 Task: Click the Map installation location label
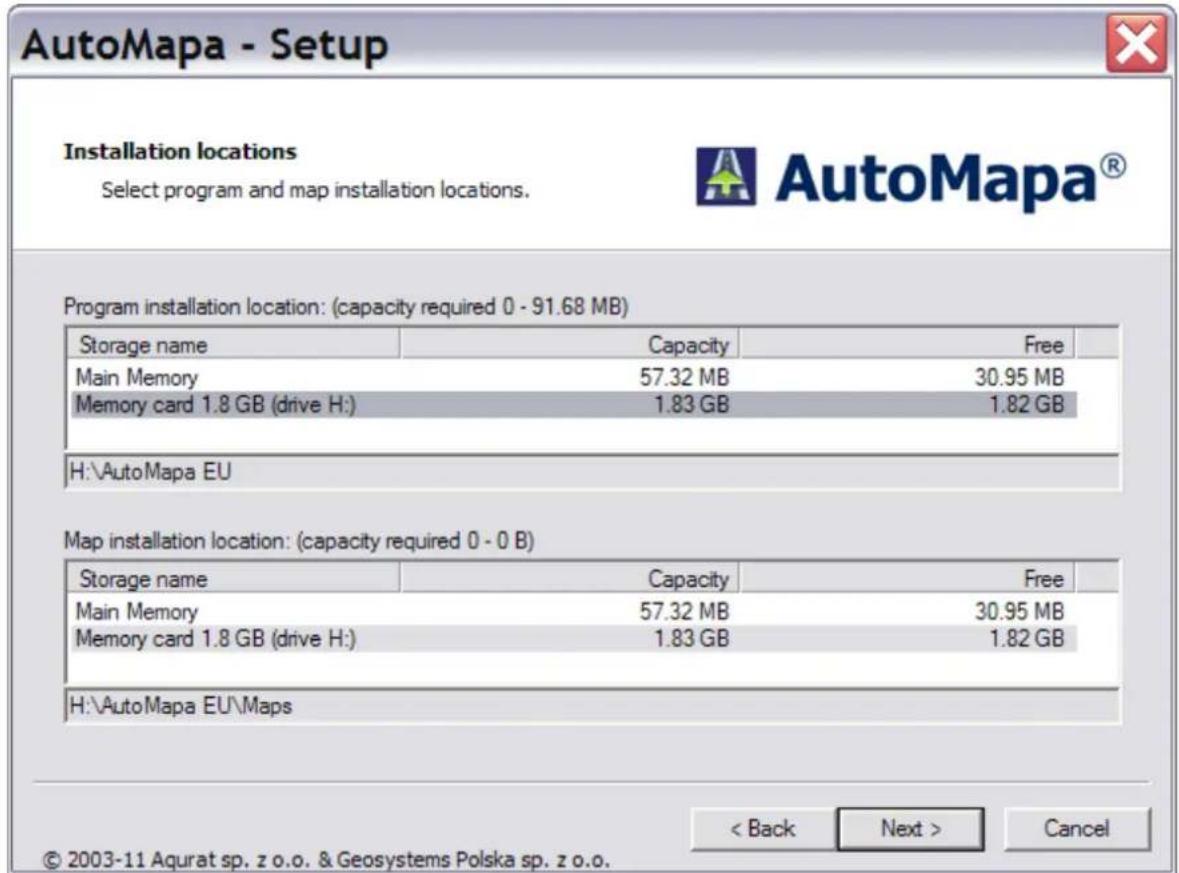[x=299, y=541]
